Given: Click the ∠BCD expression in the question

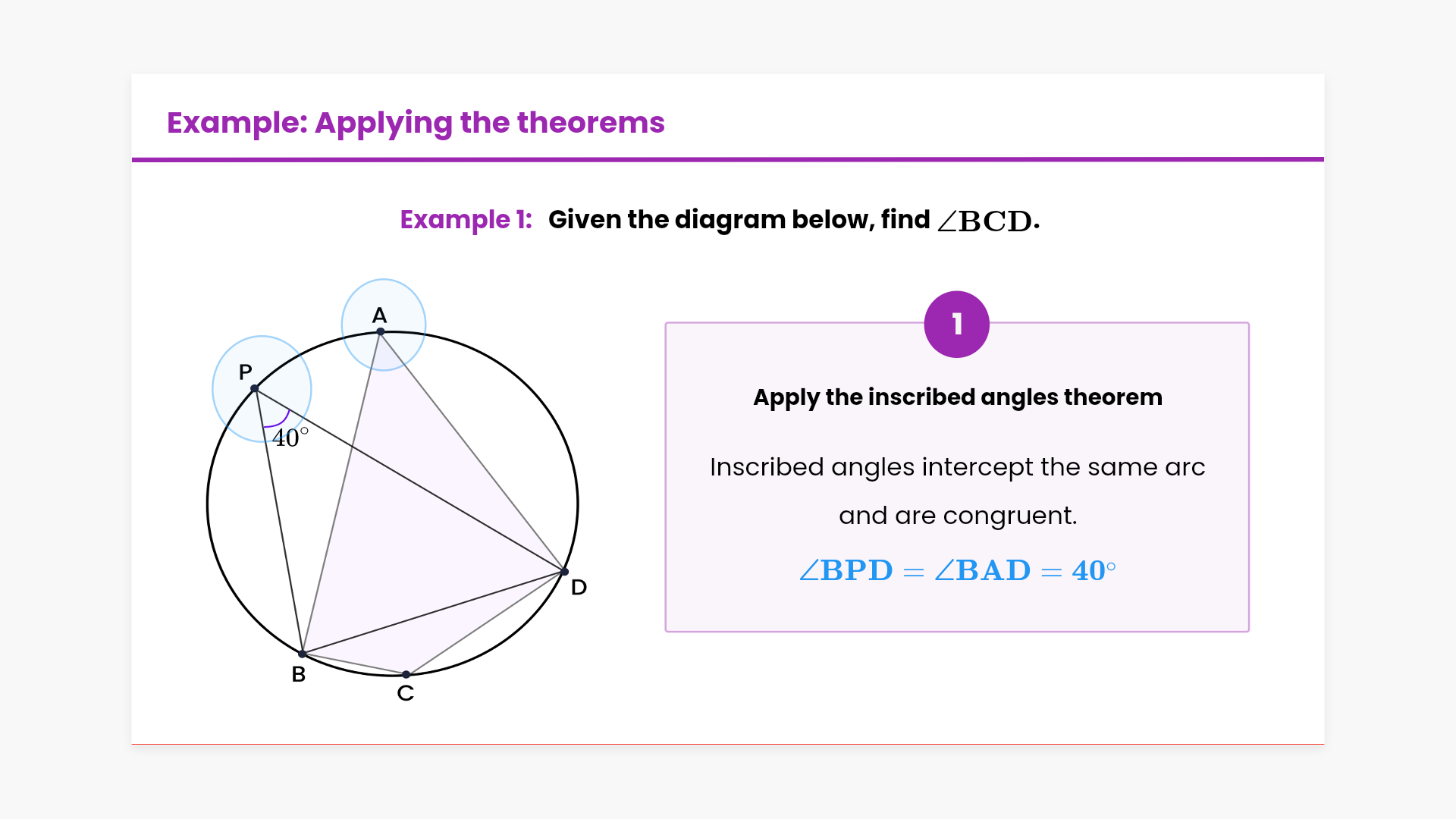Looking at the screenshot, I should 985,221.
